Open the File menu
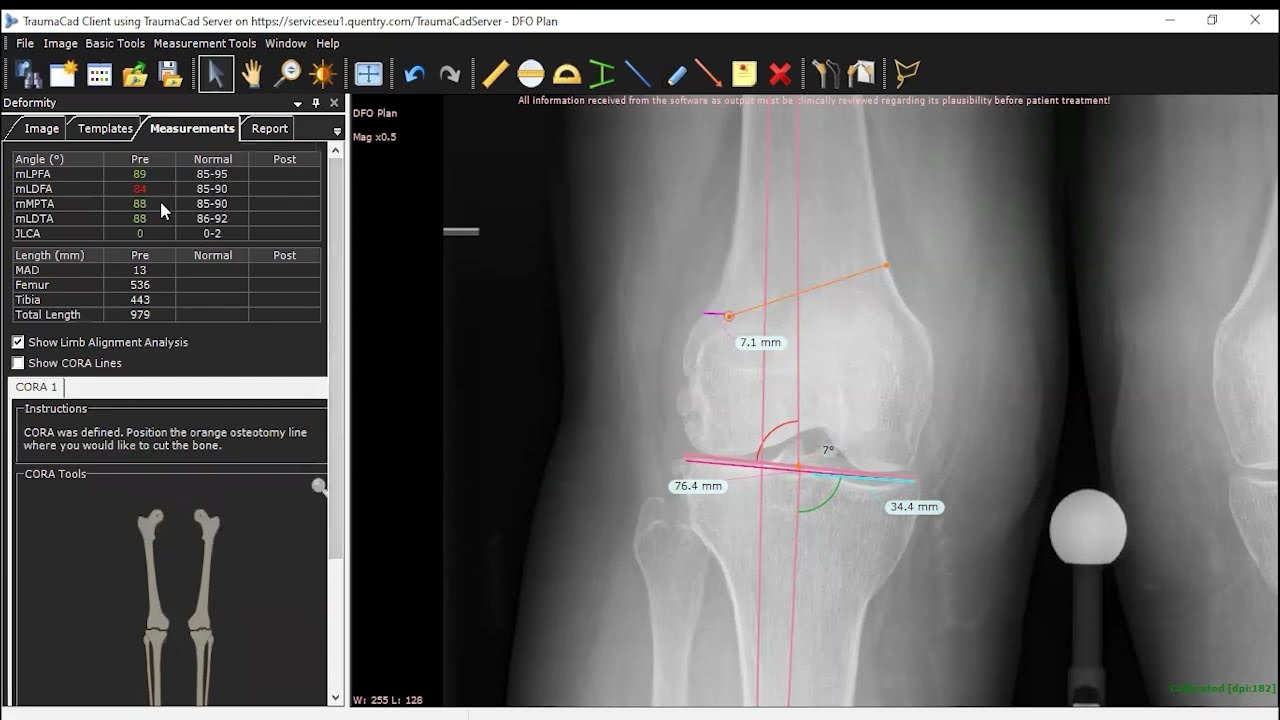Viewport: 1280px width, 720px height. [25, 43]
